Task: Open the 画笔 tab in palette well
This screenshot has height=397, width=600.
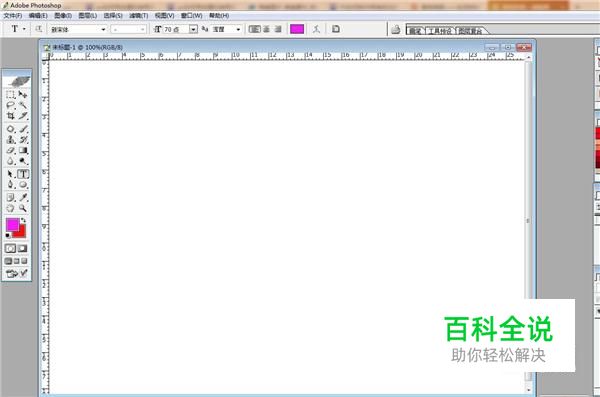Action: (x=415, y=31)
